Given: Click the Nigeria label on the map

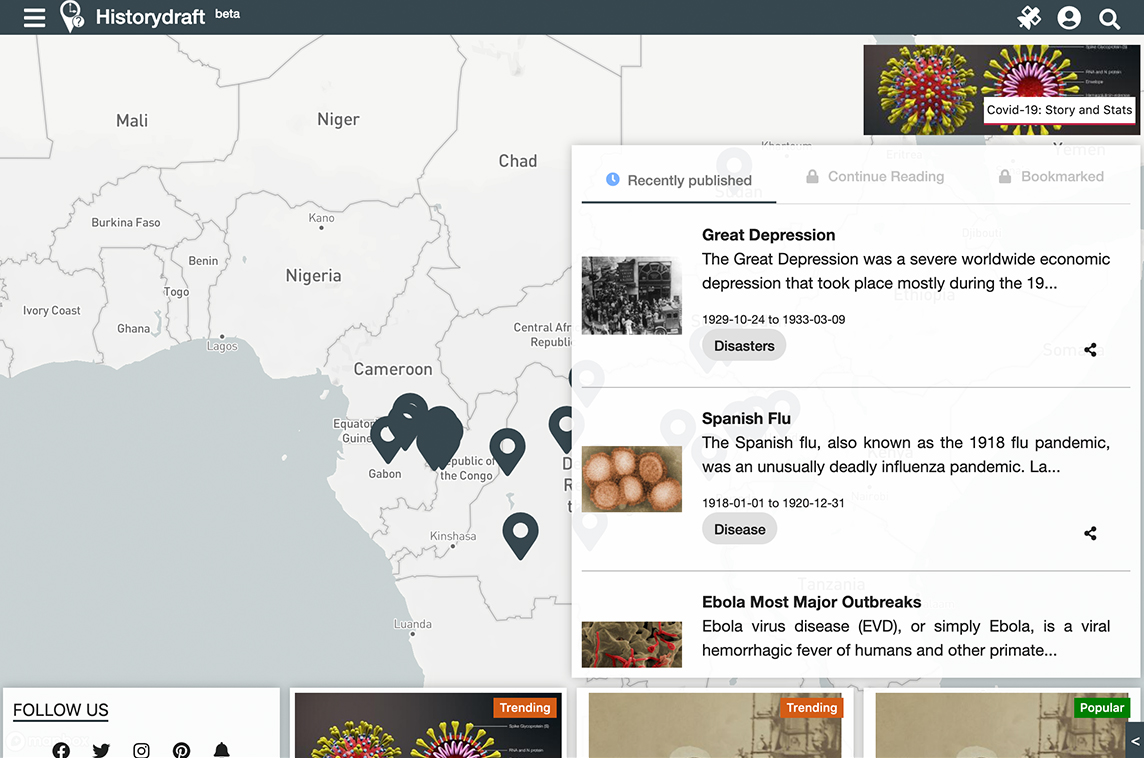Looking at the screenshot, I should click(313, 276).
